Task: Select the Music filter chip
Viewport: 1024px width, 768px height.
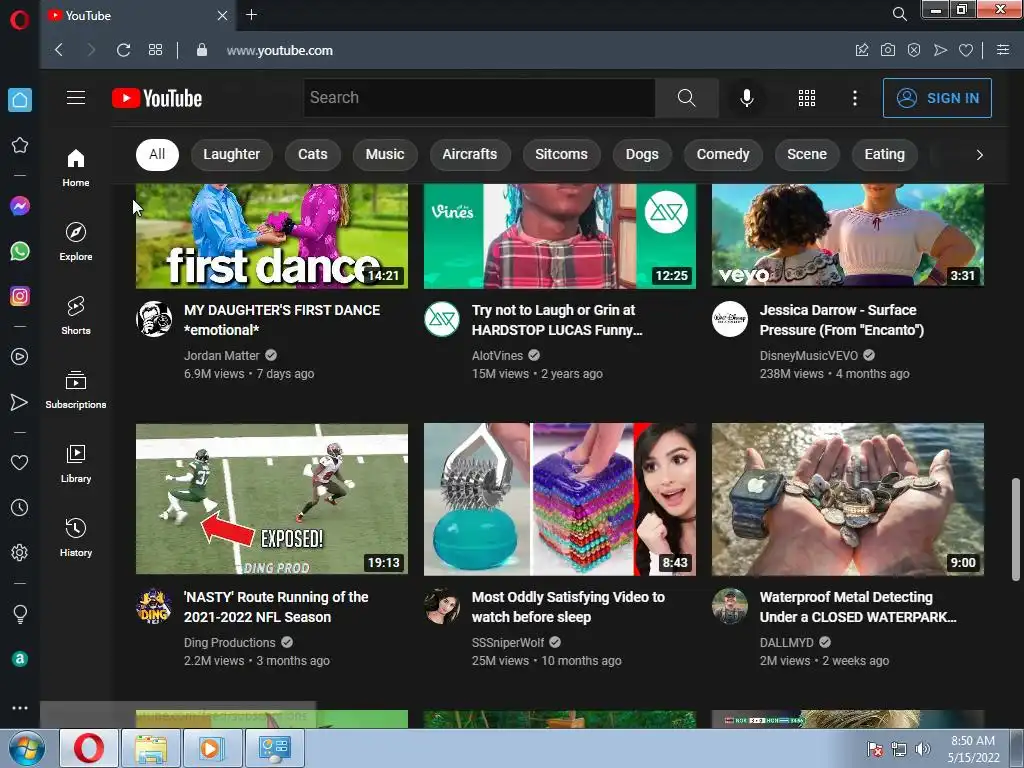Action: click(x=385, y=155)
